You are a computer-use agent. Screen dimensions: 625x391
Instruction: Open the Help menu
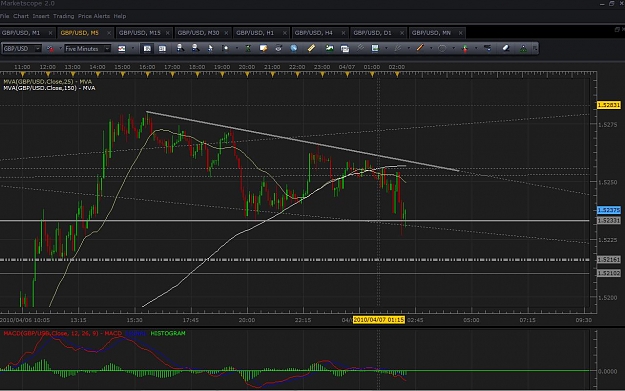[x=120, y=16]
